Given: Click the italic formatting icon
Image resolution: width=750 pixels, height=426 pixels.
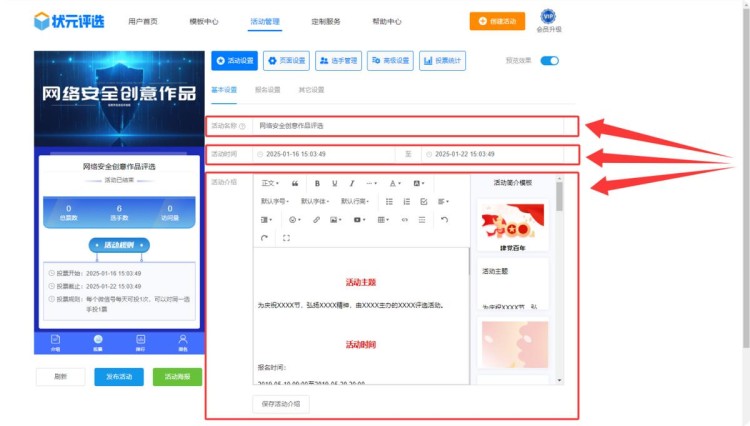Looking at the screenshot, I should [352, 184].
